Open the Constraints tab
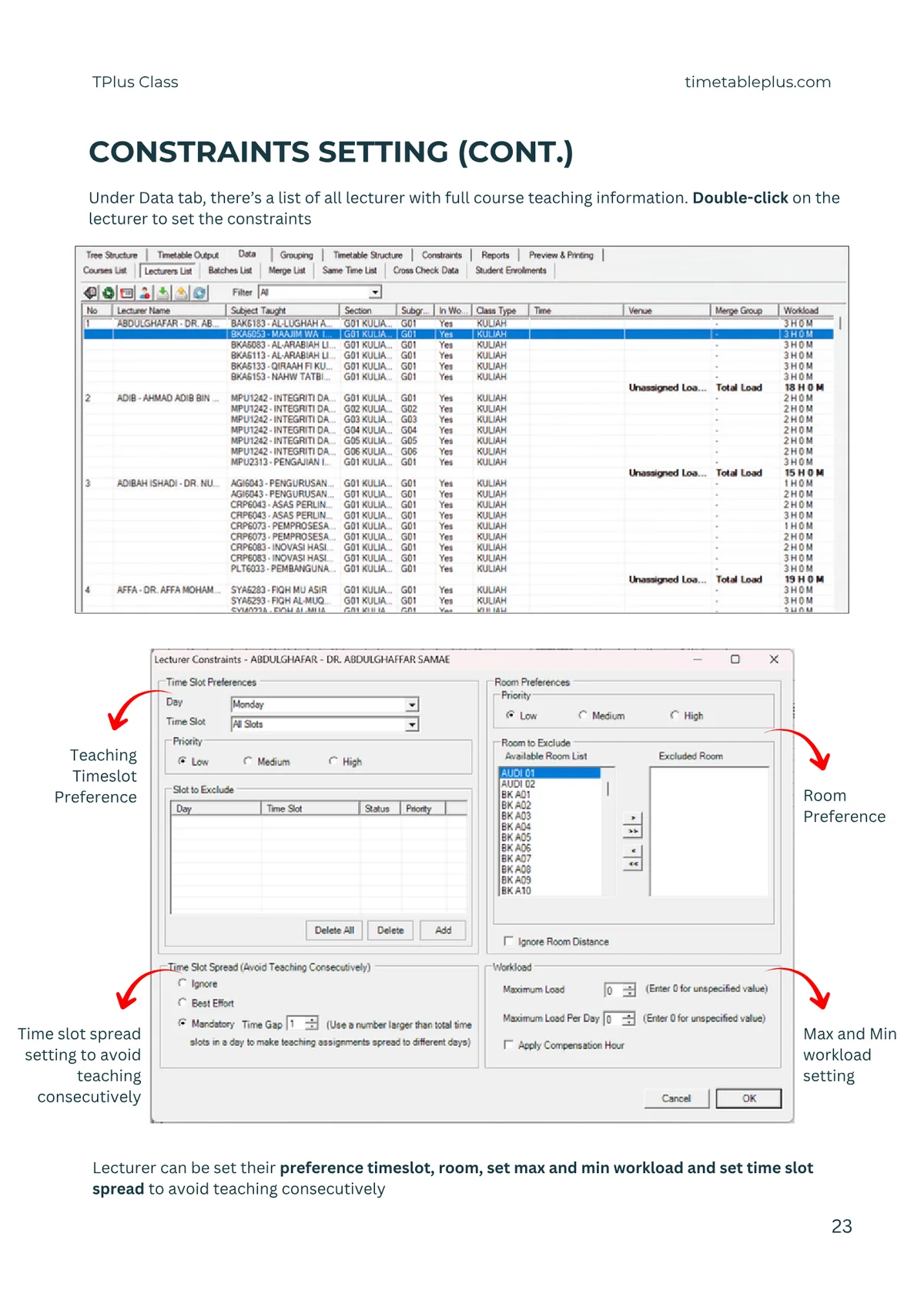924x1307 pixels. coord(442,255)
